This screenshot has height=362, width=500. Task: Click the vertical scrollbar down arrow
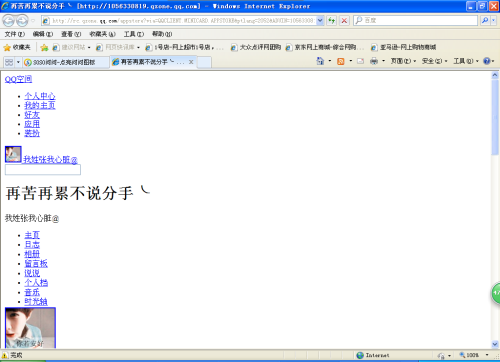click(x=495, y=344)
